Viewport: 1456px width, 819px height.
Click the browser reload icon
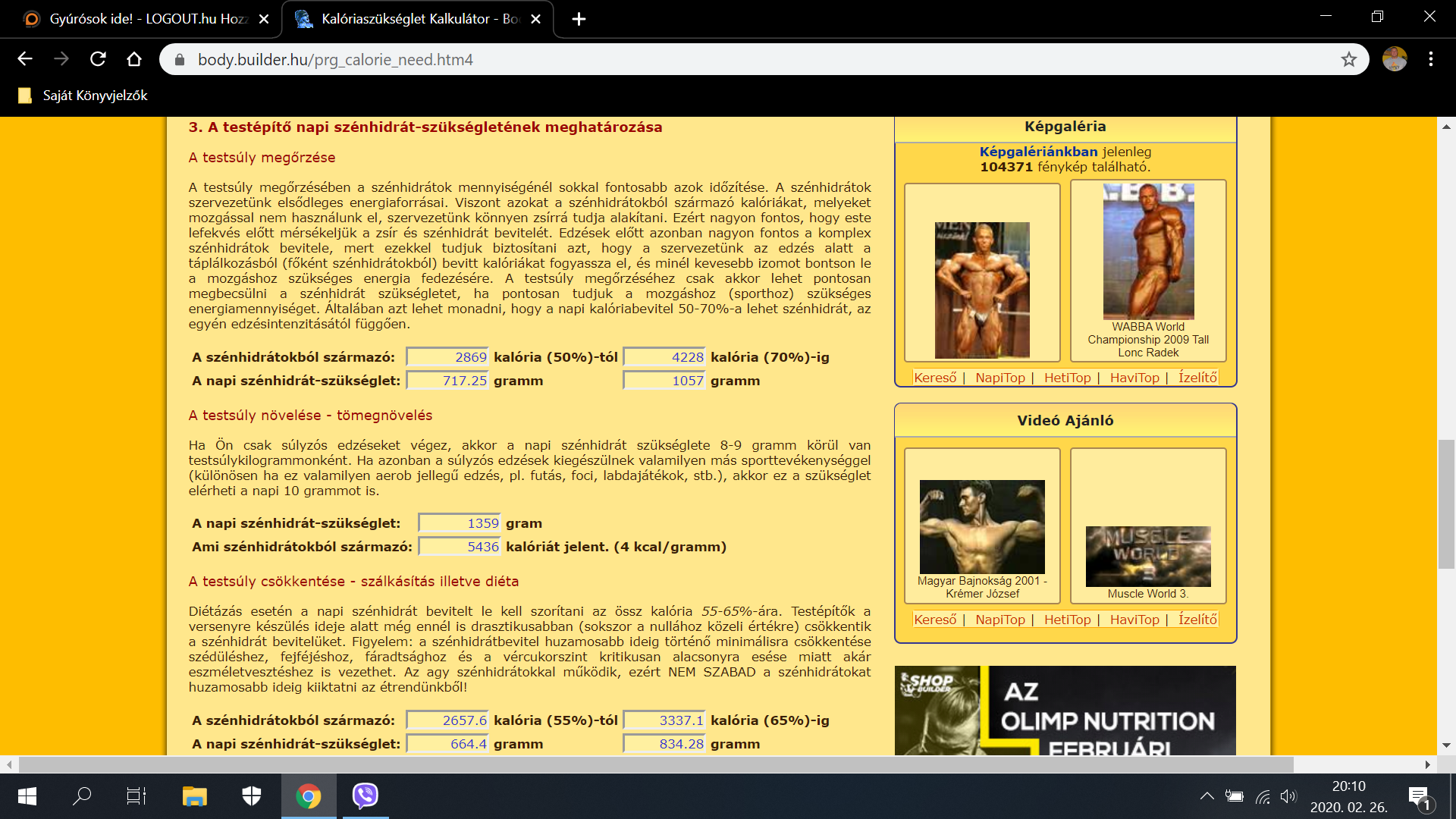(x=98, y=59)
